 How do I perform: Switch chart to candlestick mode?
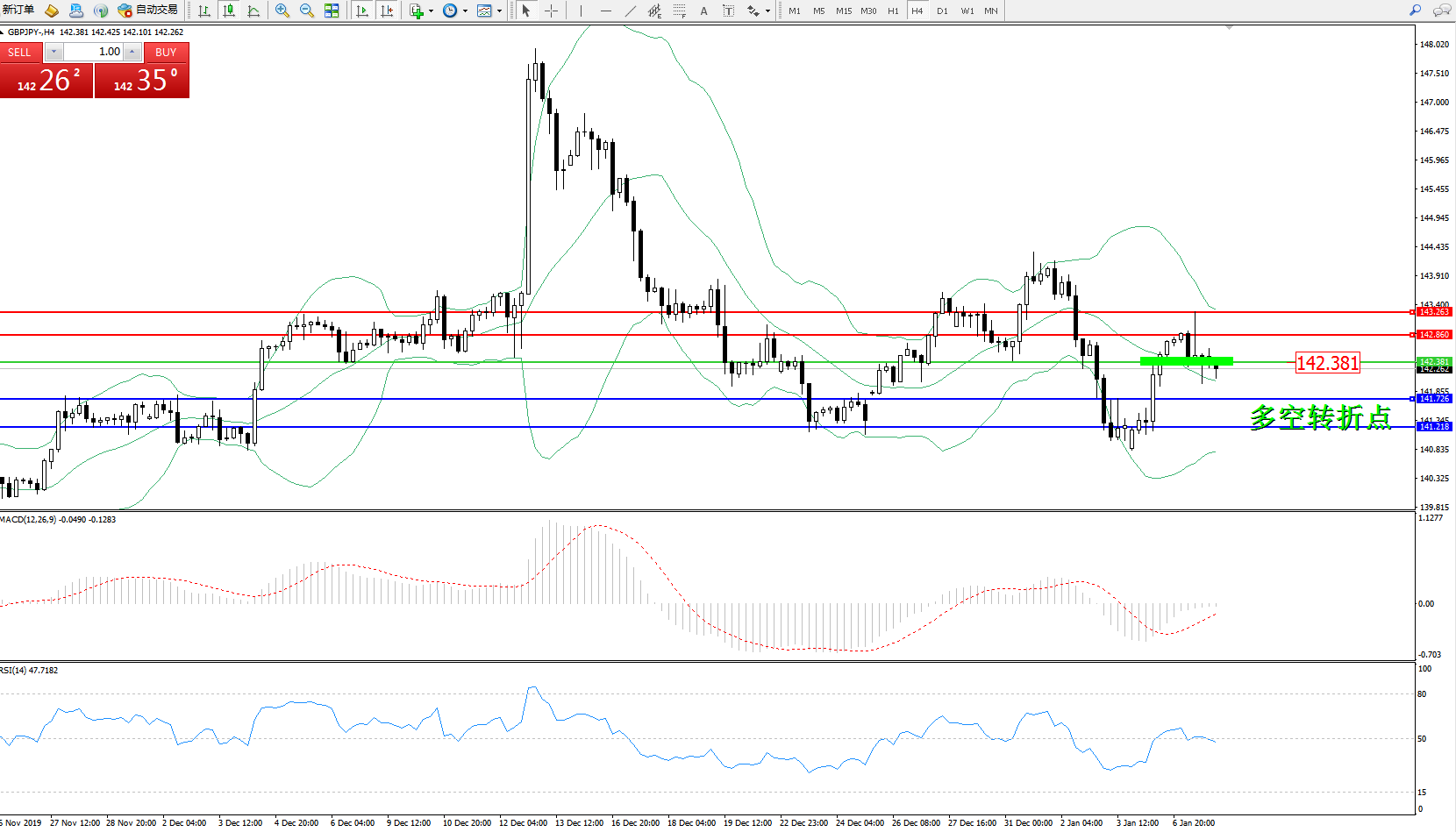(229, 11)
